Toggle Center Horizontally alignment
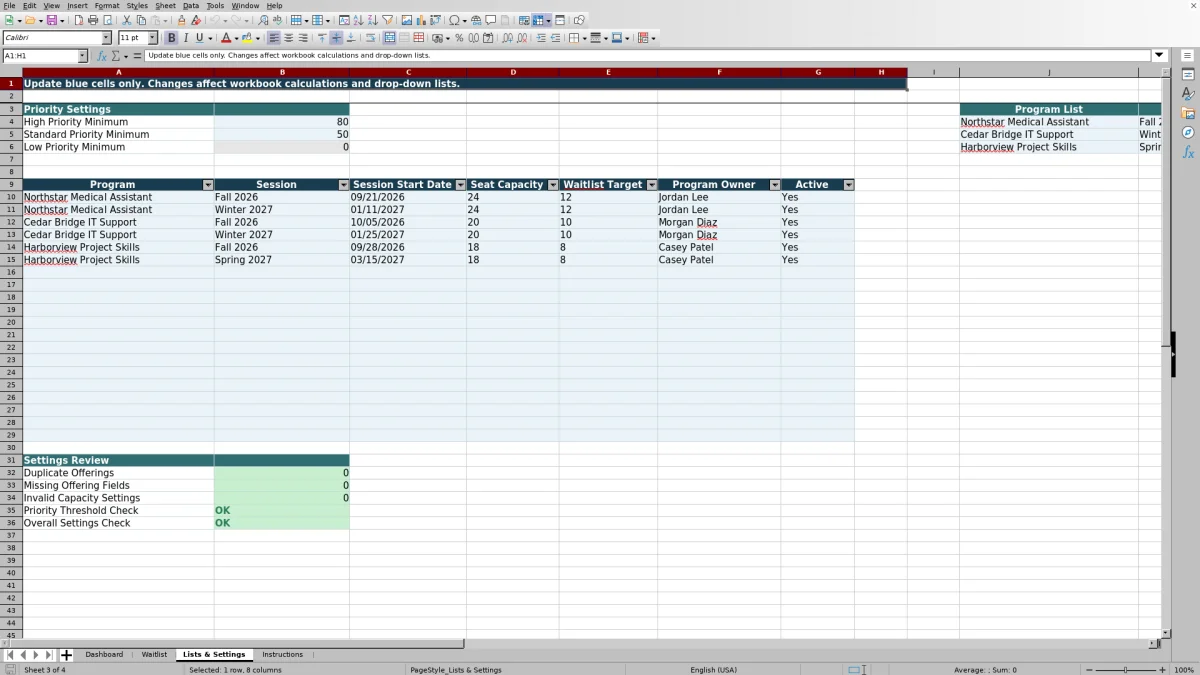This screenshot has height=675, width=1200. point(288,38)
